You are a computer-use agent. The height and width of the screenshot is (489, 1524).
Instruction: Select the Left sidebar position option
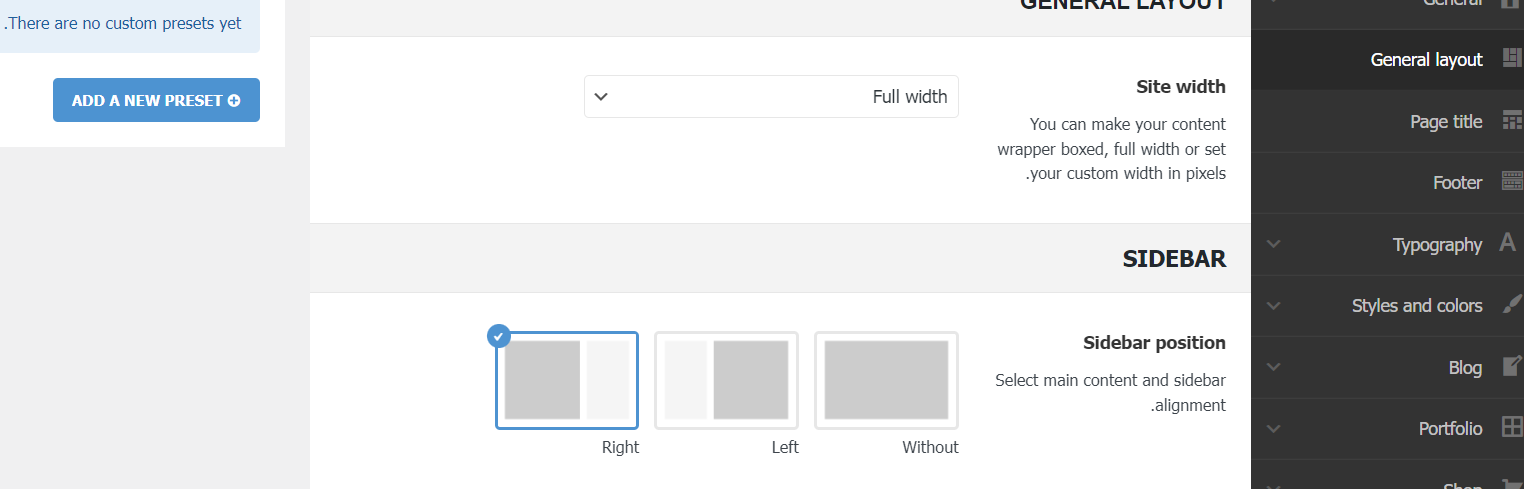tap(726, 380)
